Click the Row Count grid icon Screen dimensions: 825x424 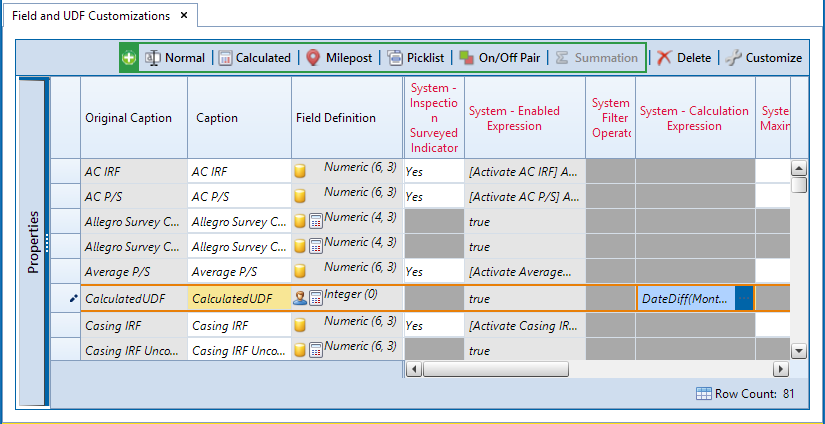point(704,393)
